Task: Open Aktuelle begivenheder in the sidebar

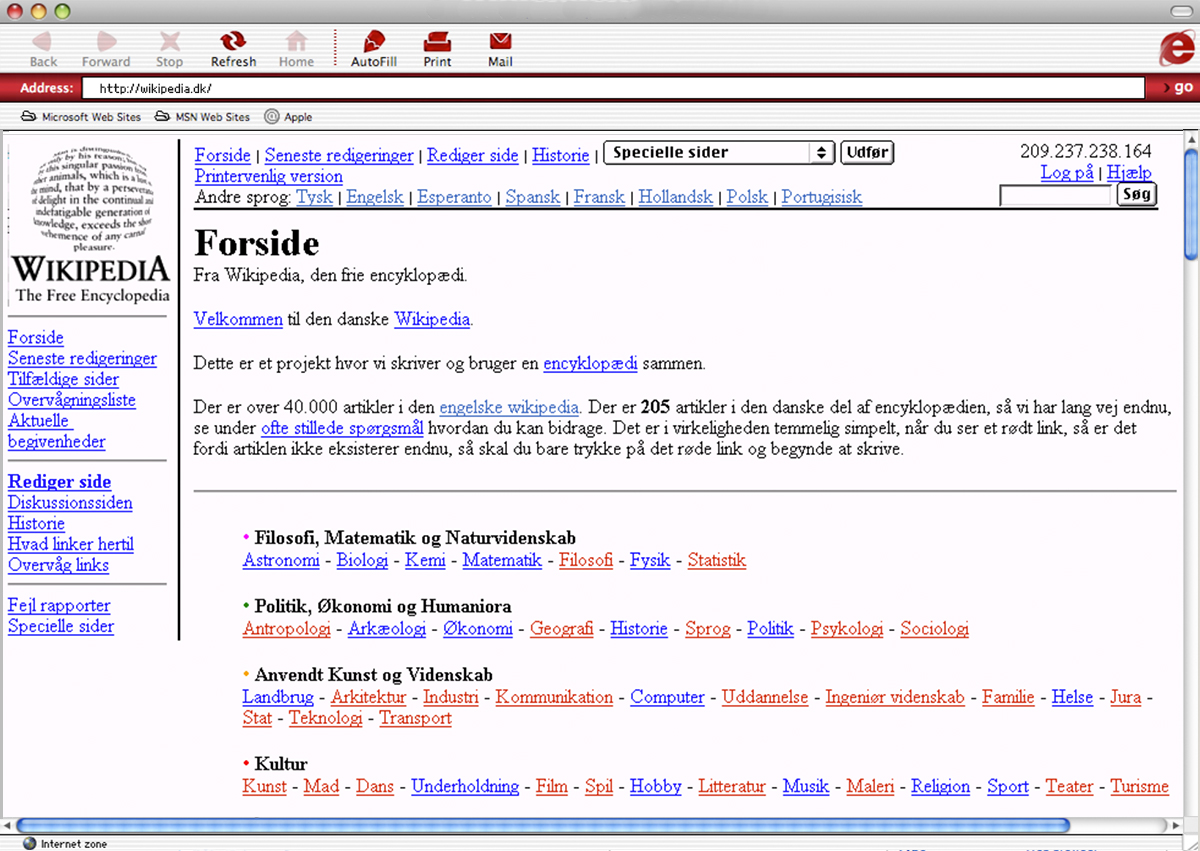Action: click(56, 431)
